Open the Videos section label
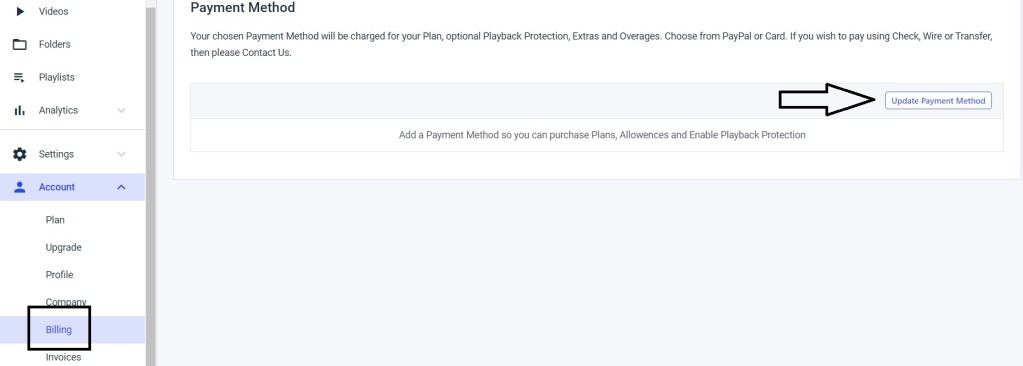This screenshot has width=1023, height=366. click(x=53, y=11)
